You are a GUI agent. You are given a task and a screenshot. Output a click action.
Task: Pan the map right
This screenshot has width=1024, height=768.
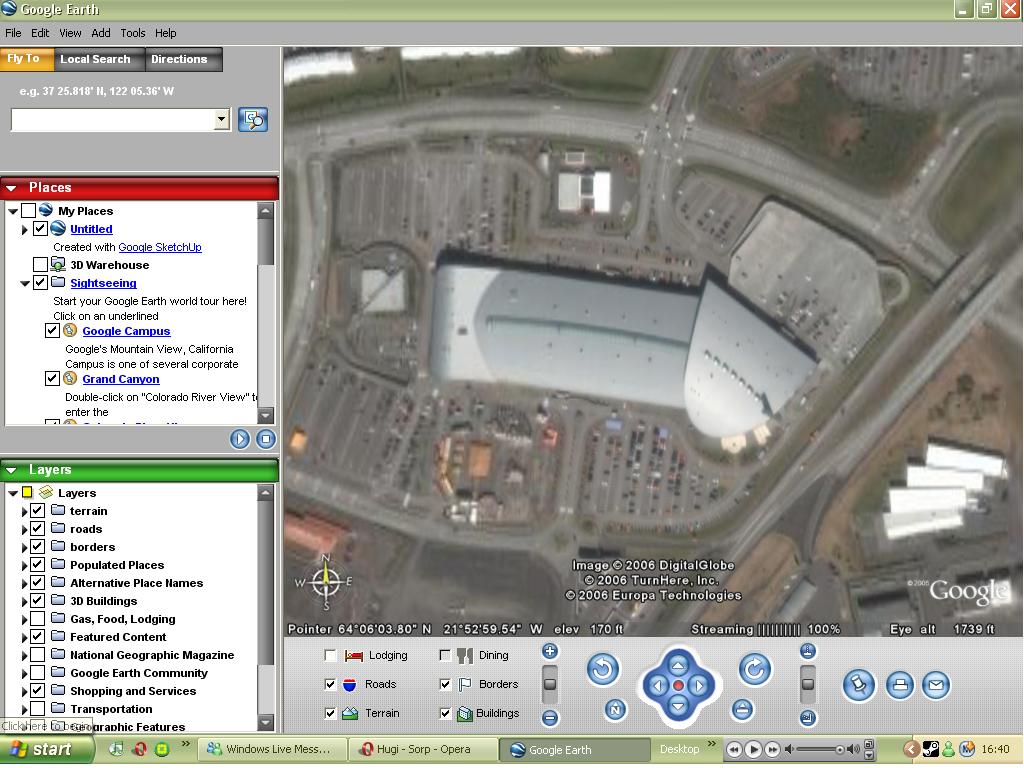click(699, 686)
